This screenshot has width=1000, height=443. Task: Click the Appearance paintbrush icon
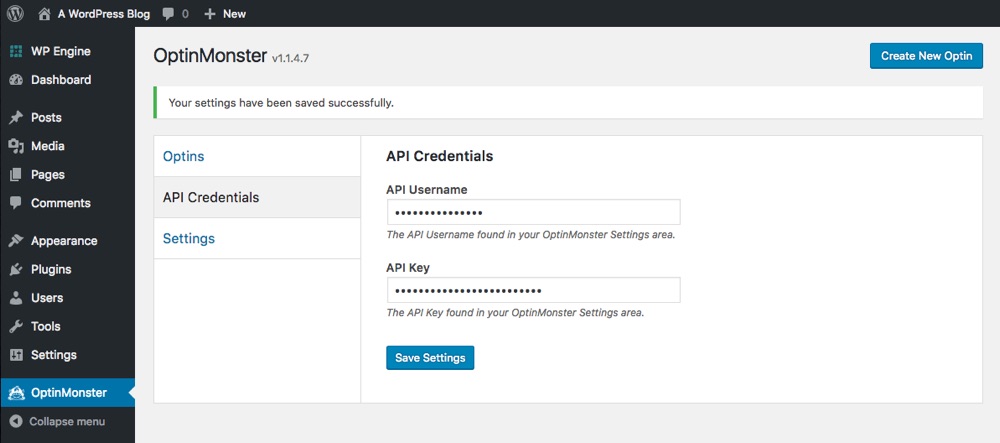[x=16, y=241]
